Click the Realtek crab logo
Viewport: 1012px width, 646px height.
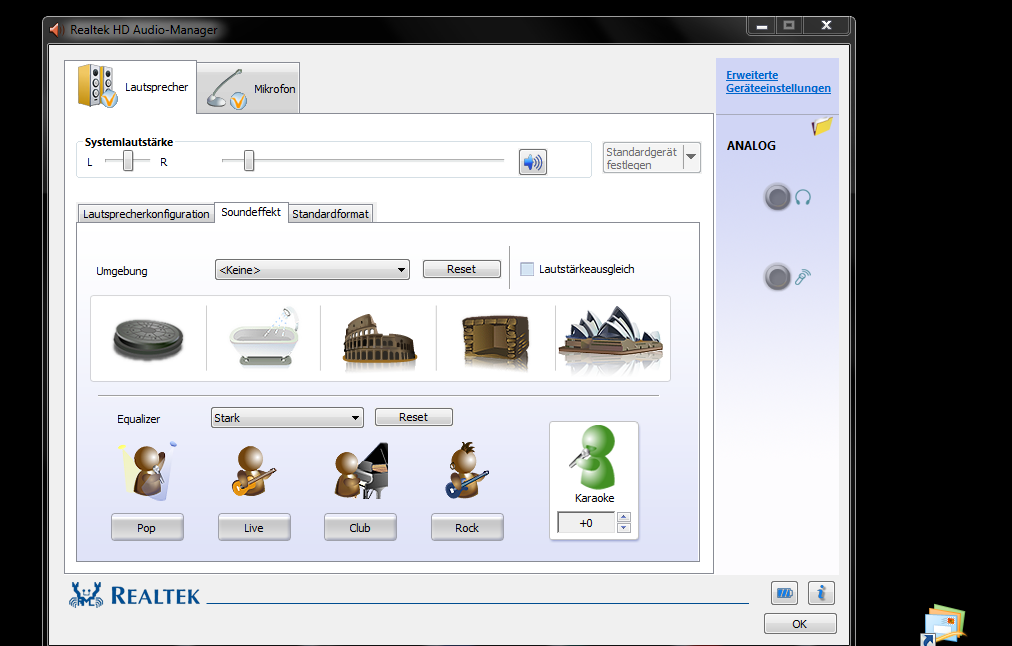86,594
